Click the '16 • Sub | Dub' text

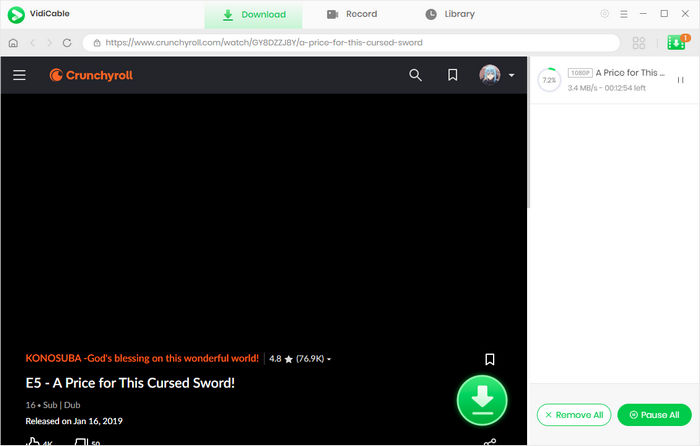(x=53, y=405)
